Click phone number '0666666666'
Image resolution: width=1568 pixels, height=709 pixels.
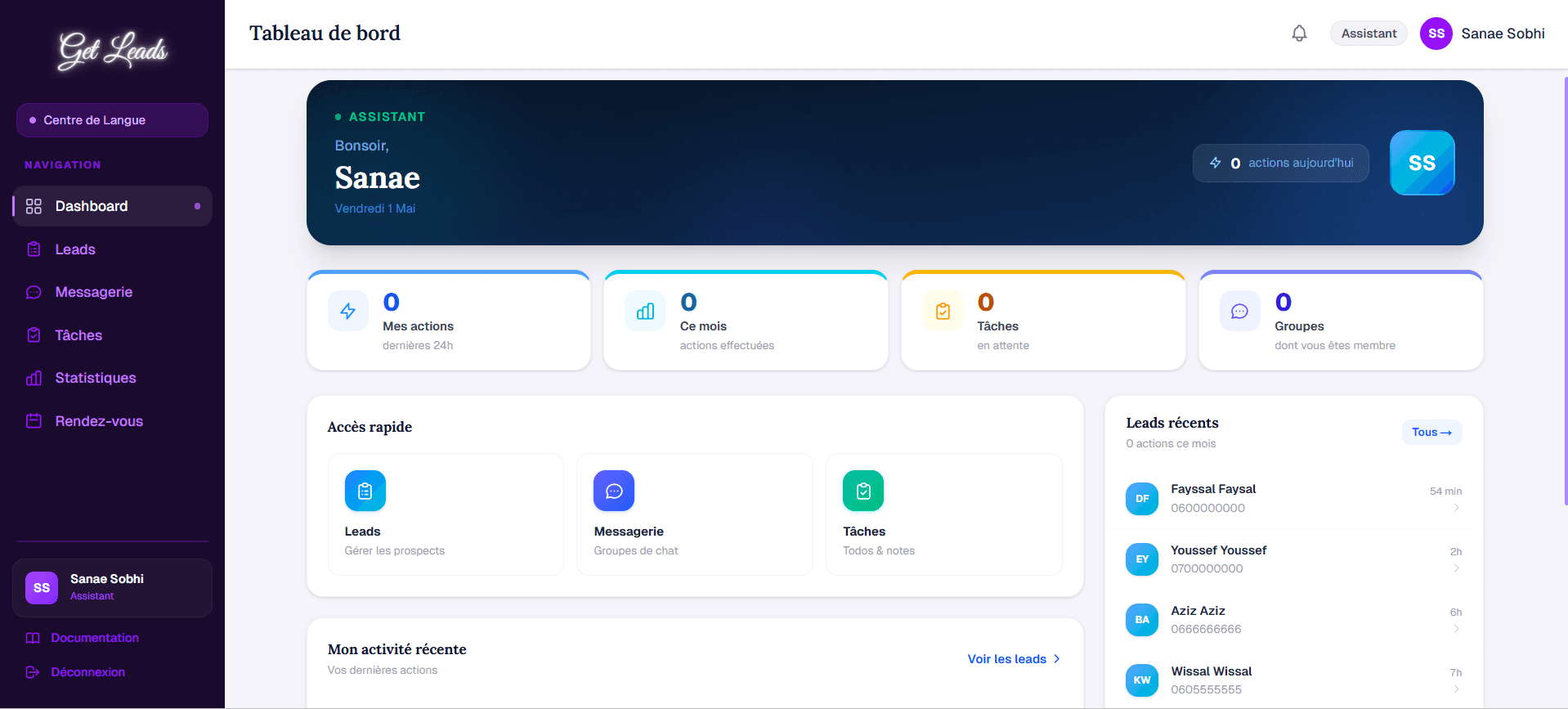pos(1206,629)
